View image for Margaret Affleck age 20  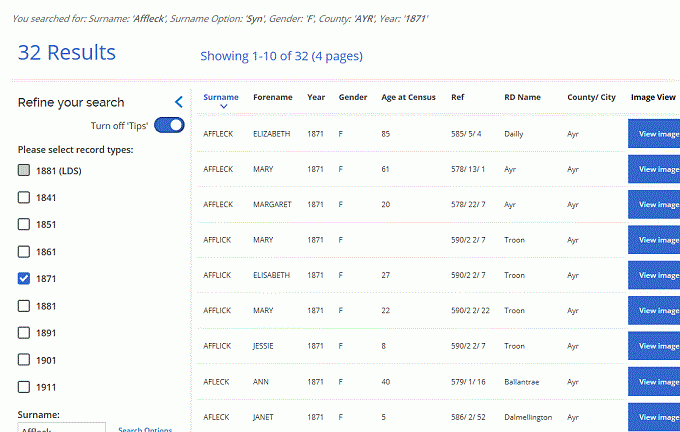(654, 204)
